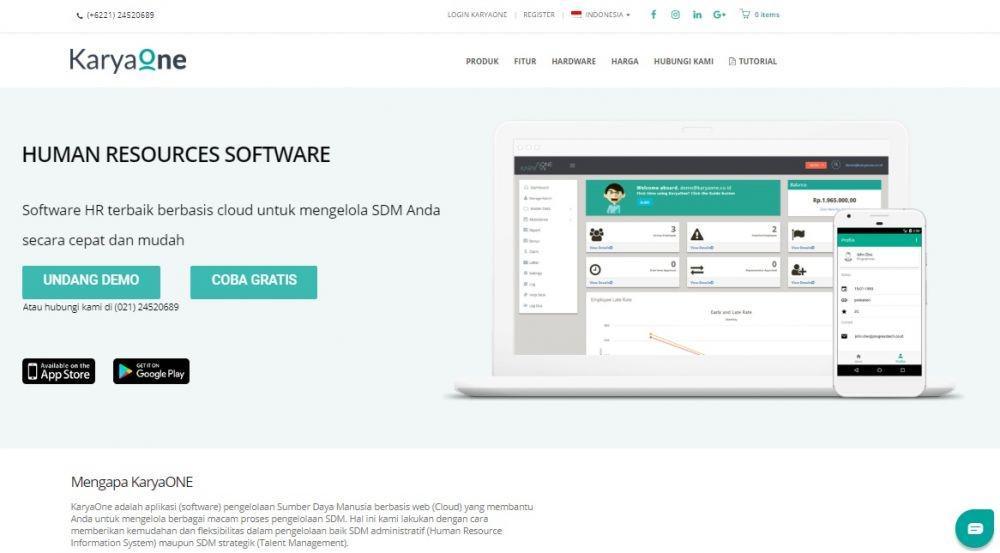Click the phone number (+6221) 24520689
Screen dimensions: 1000x553
[x=121, y=15]
